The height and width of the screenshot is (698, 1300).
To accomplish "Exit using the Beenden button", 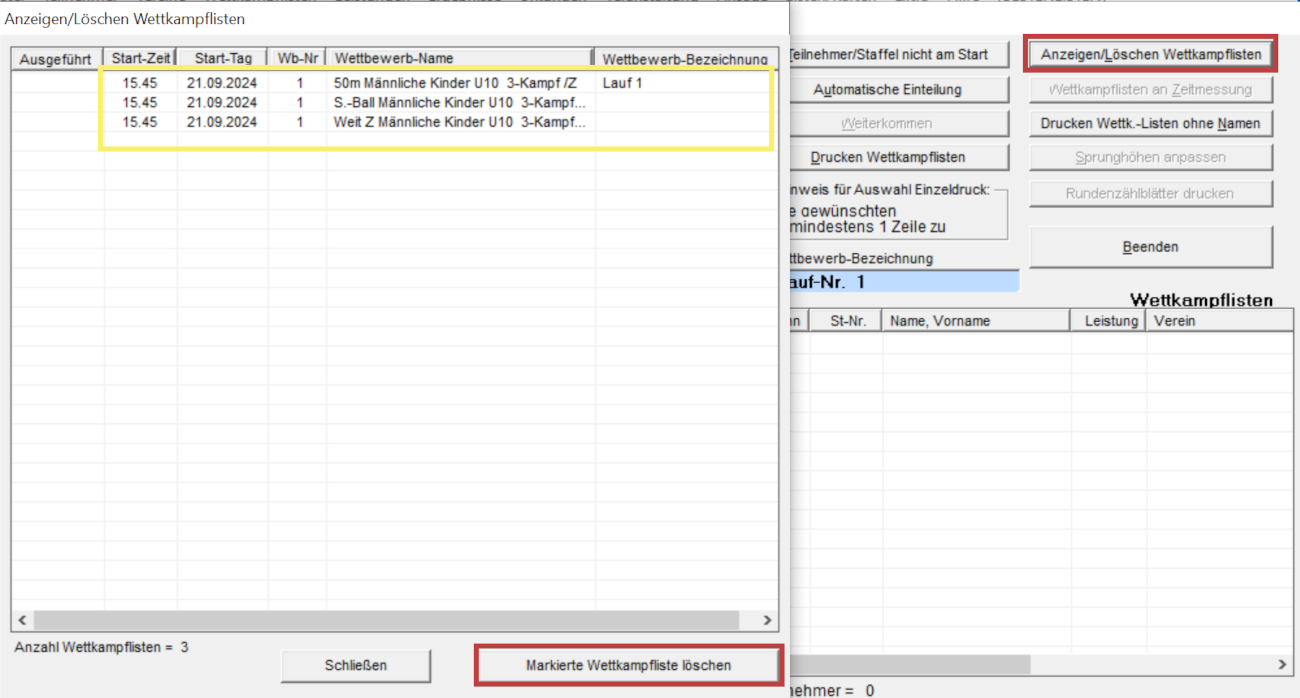I will click(x=1150, y=247).
